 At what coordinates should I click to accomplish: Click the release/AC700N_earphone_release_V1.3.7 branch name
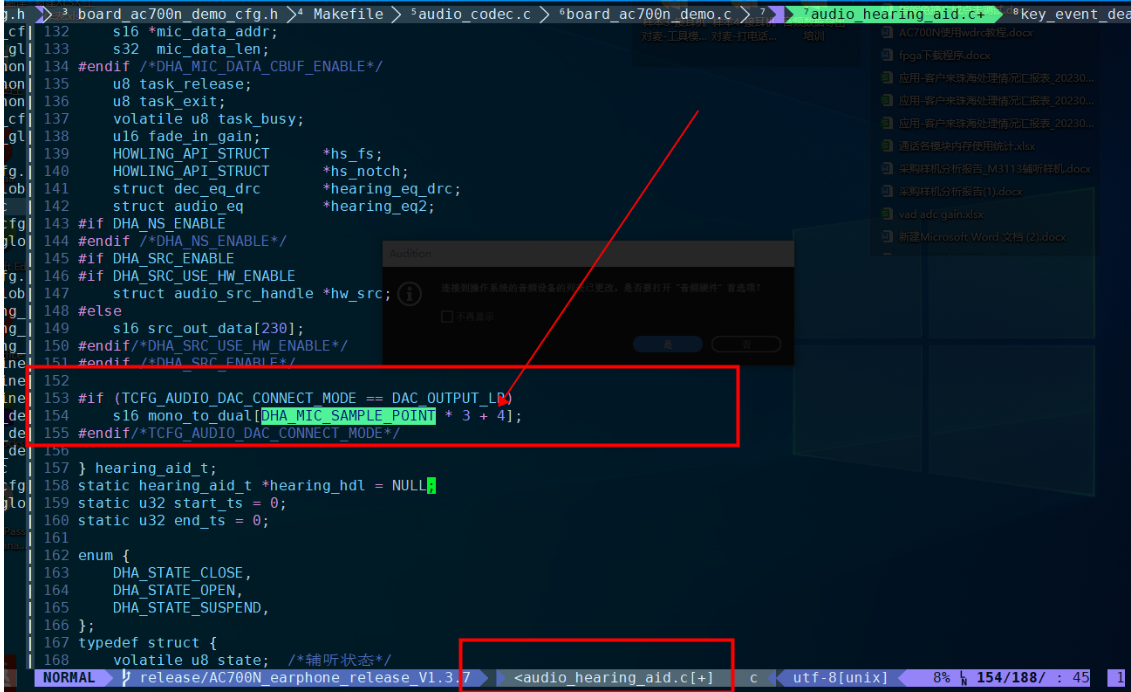(x=305, y=678)
